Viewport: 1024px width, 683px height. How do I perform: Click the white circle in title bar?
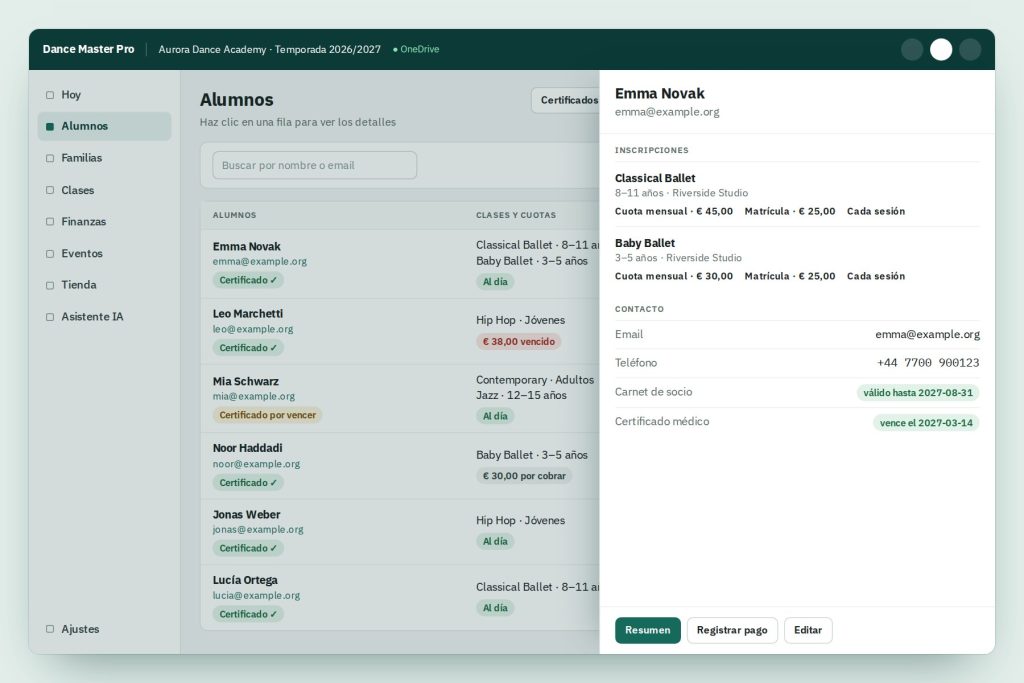point(941,50)
